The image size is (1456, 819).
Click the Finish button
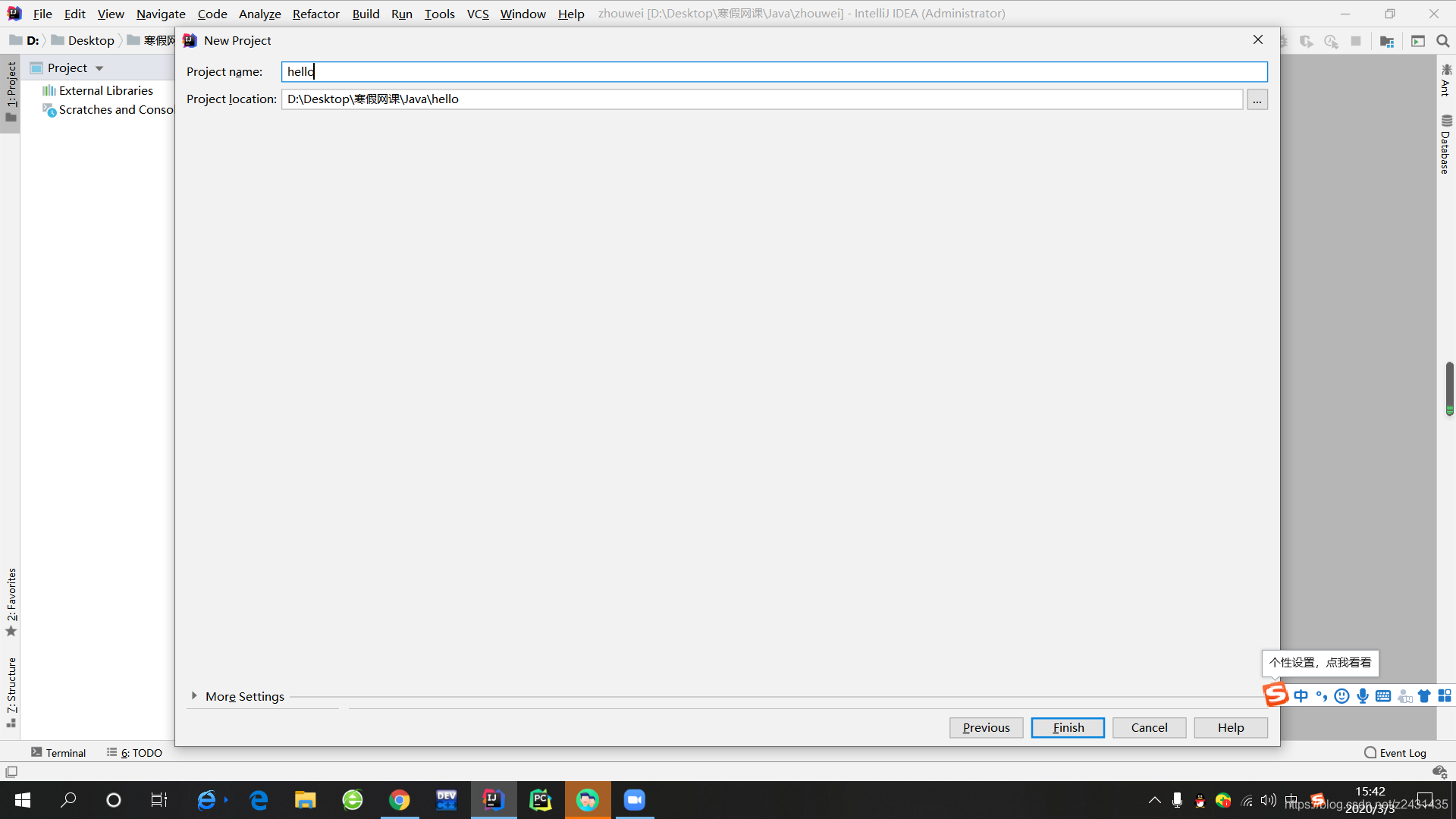1068,727
